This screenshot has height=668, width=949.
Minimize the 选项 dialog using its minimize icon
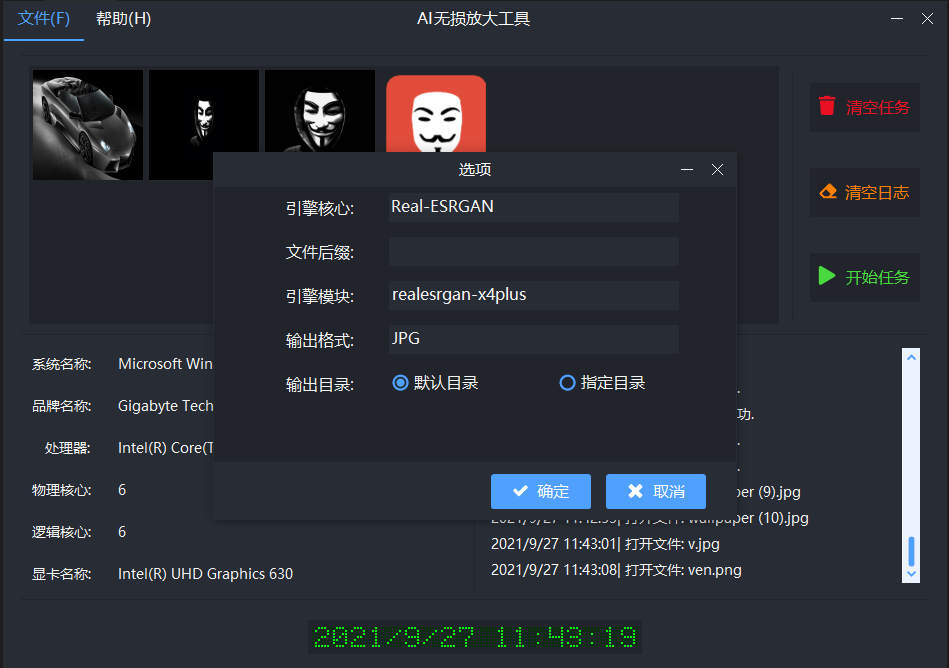pyautogui.click(x=687, y=169)
